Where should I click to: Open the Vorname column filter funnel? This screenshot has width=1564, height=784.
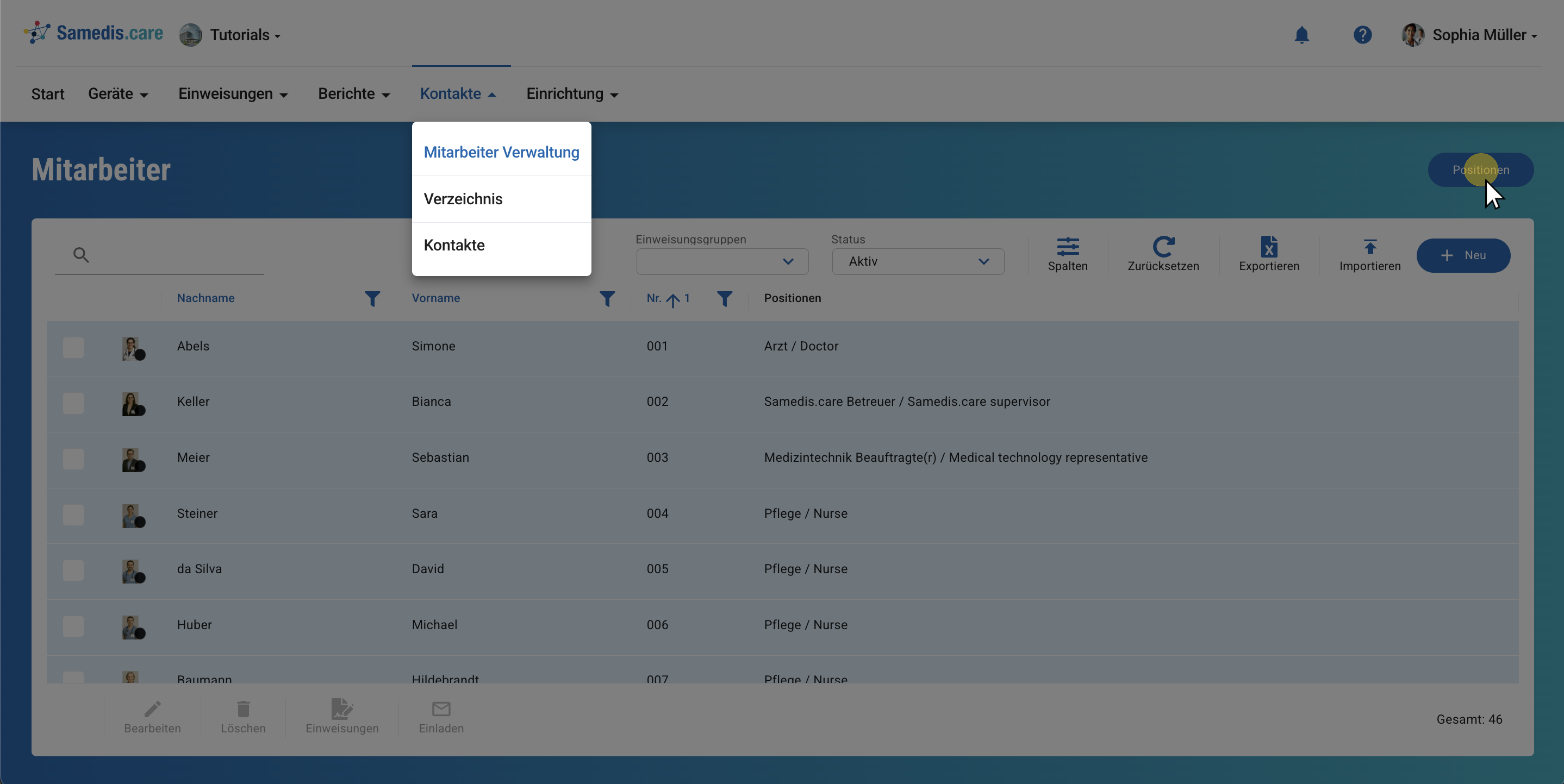pos(607,299)
